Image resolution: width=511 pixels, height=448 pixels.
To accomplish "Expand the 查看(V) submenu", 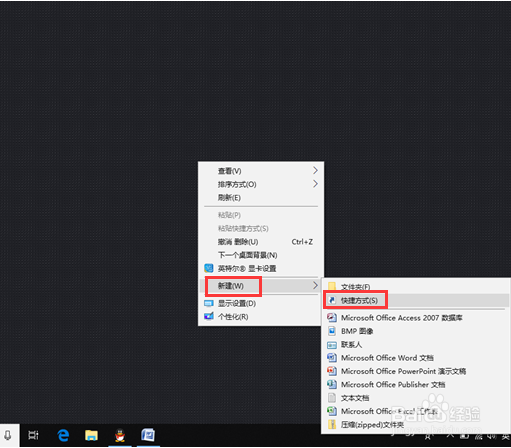I will coord(261,171).
